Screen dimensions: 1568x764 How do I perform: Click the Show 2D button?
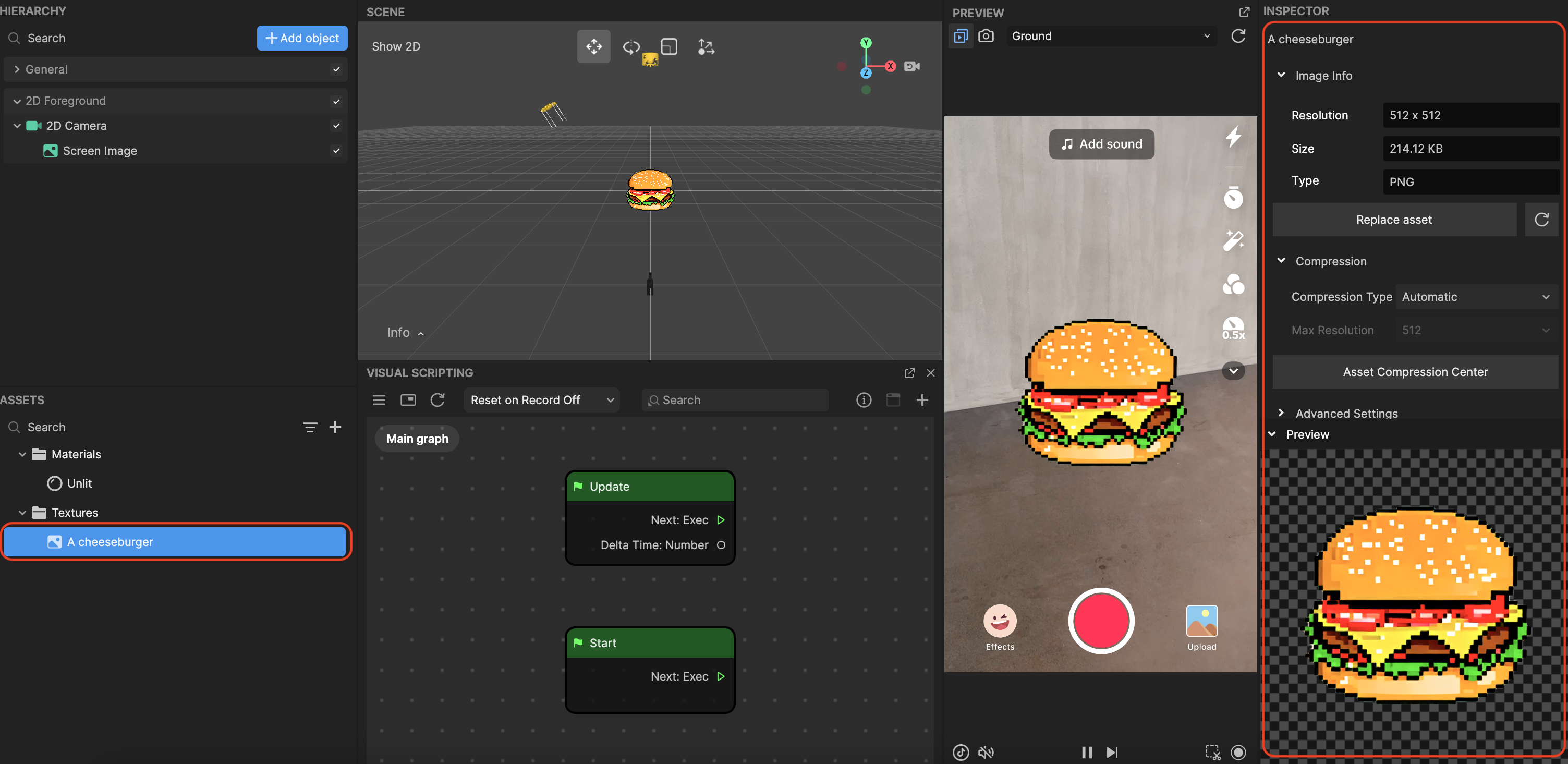coord(396,46)
